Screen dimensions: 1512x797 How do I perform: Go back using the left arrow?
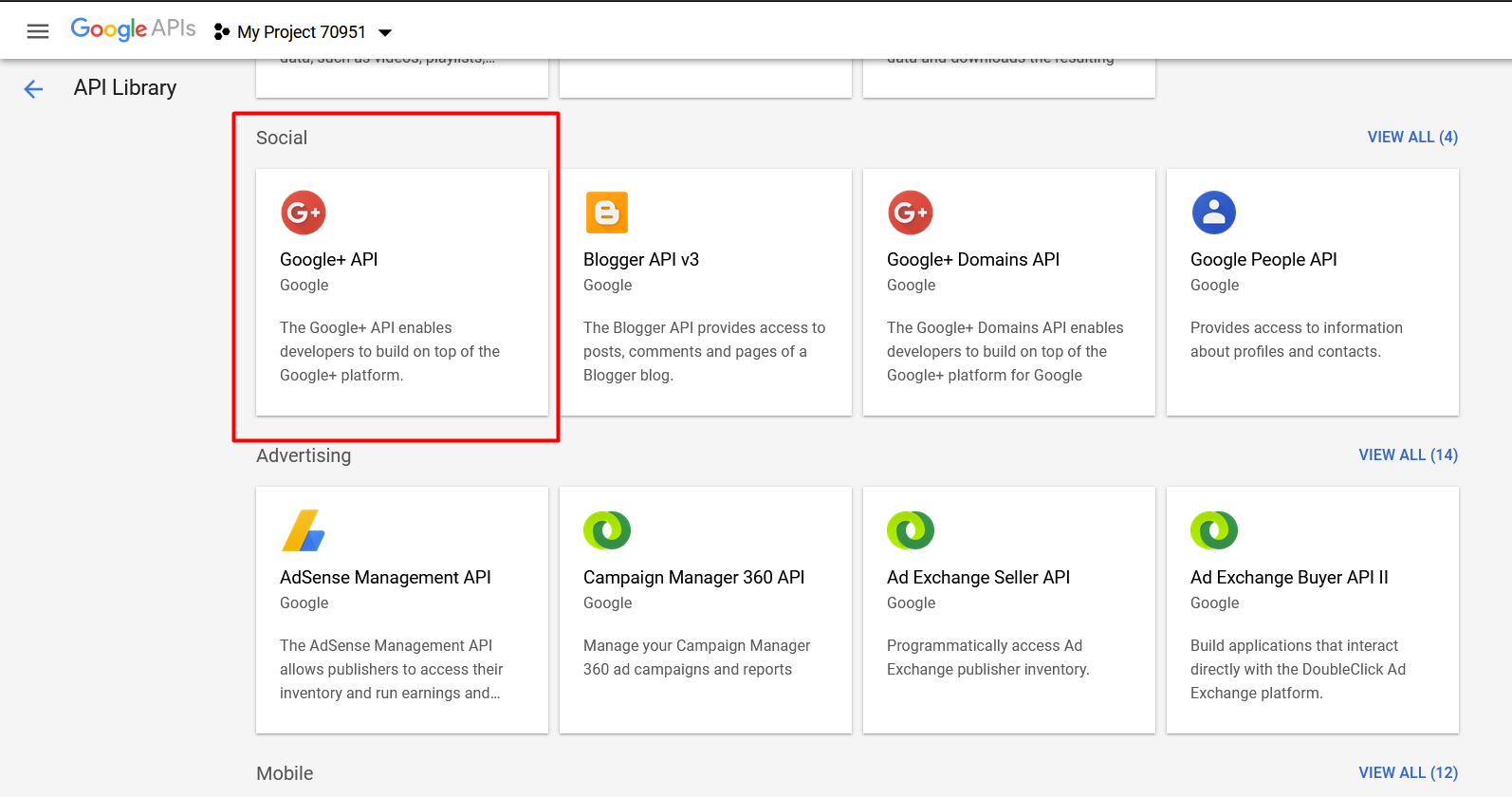[33, 89]
